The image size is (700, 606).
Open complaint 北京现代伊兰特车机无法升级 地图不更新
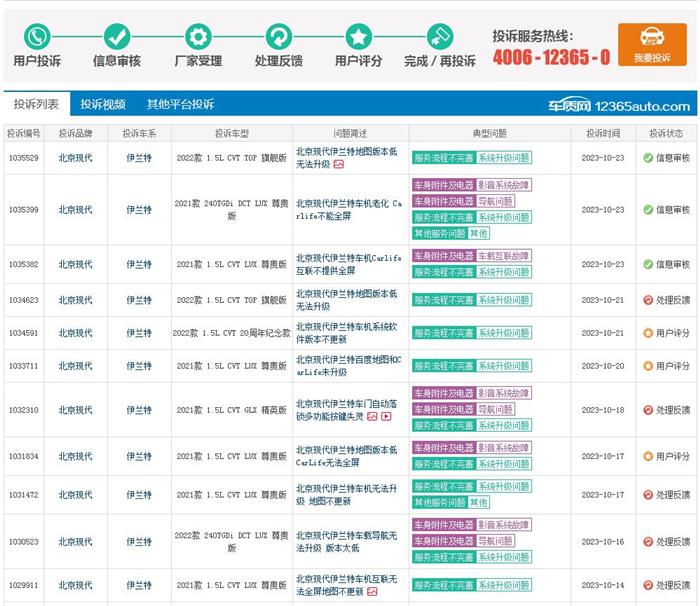(x=346, y=495)
